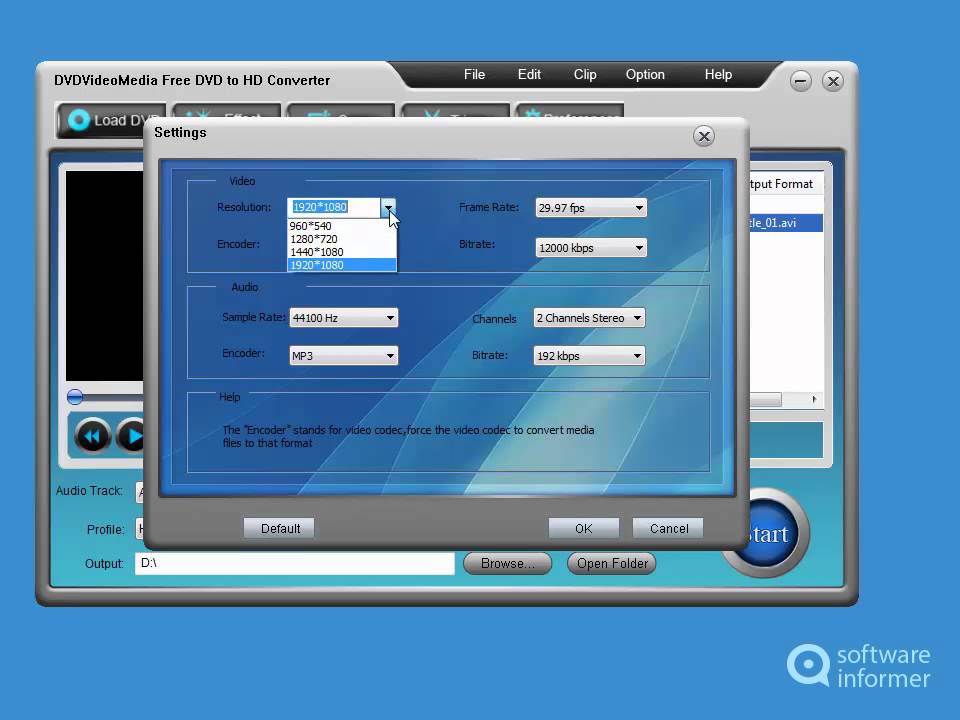Select the highlighted _01.avi row in file list
The width and height of the screenshot is (960, 720).
click(x=786, y=223)
